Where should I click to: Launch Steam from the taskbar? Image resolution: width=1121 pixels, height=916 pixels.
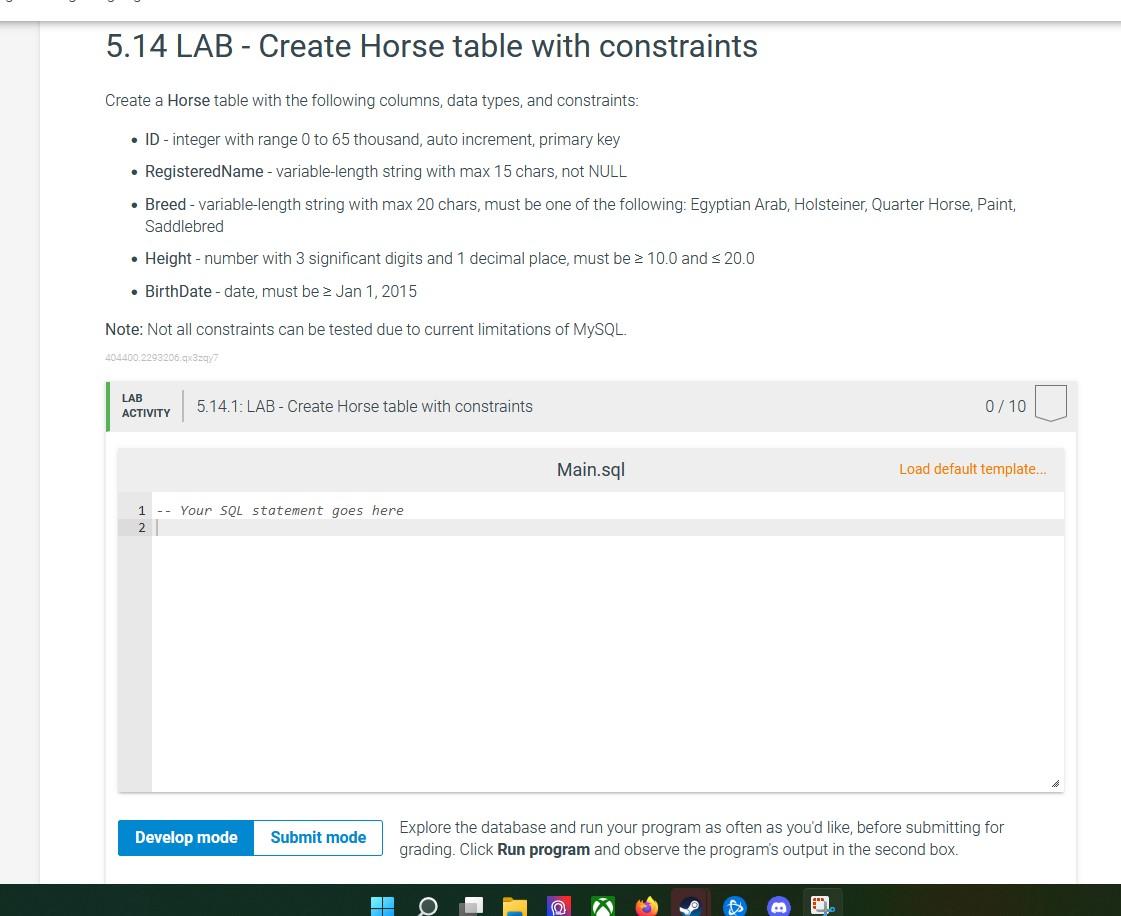click(690, 906)
